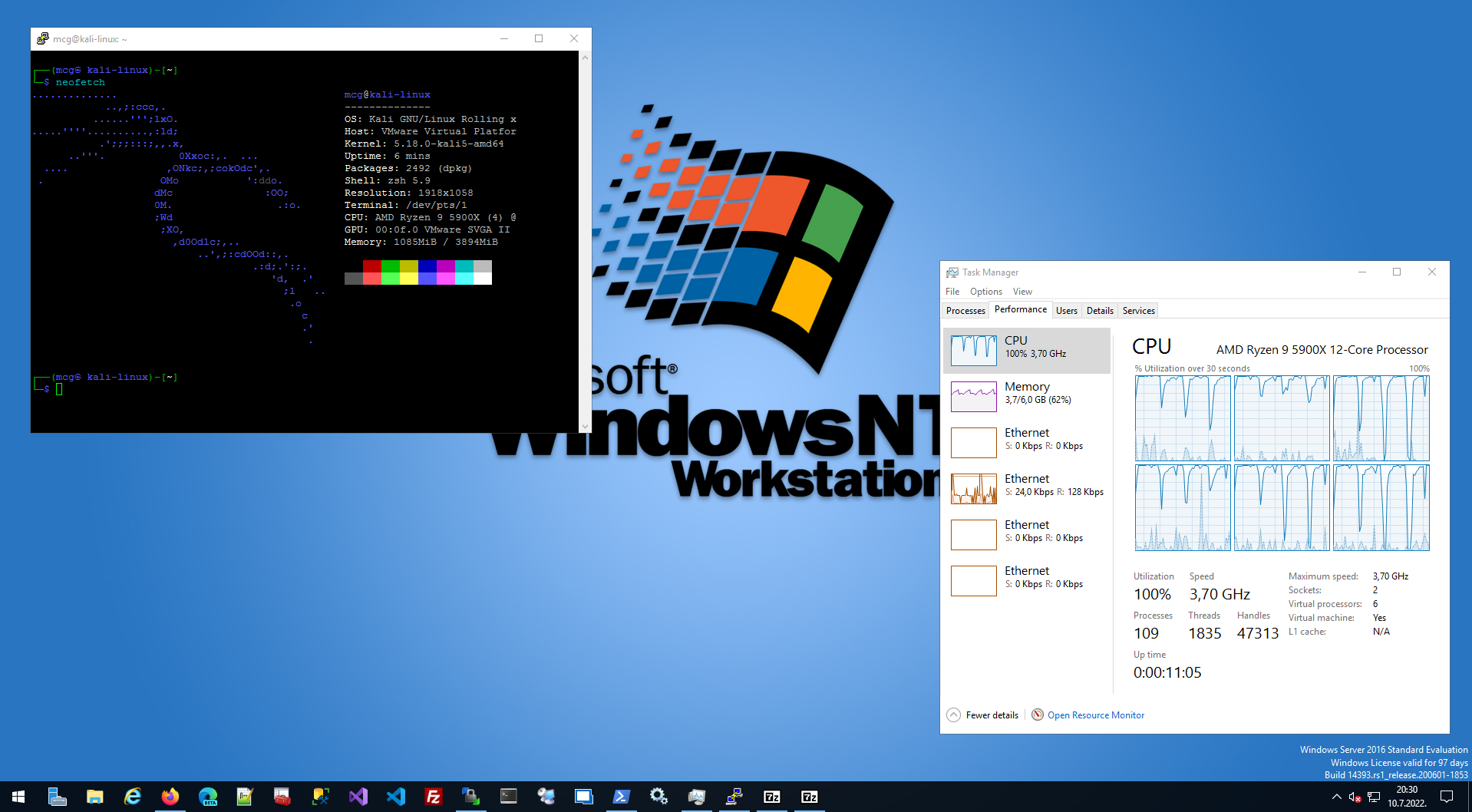Screen dimensions: 1472x812
Task: Switch to PowerShell on the taskbar
Action: [621, 797]
